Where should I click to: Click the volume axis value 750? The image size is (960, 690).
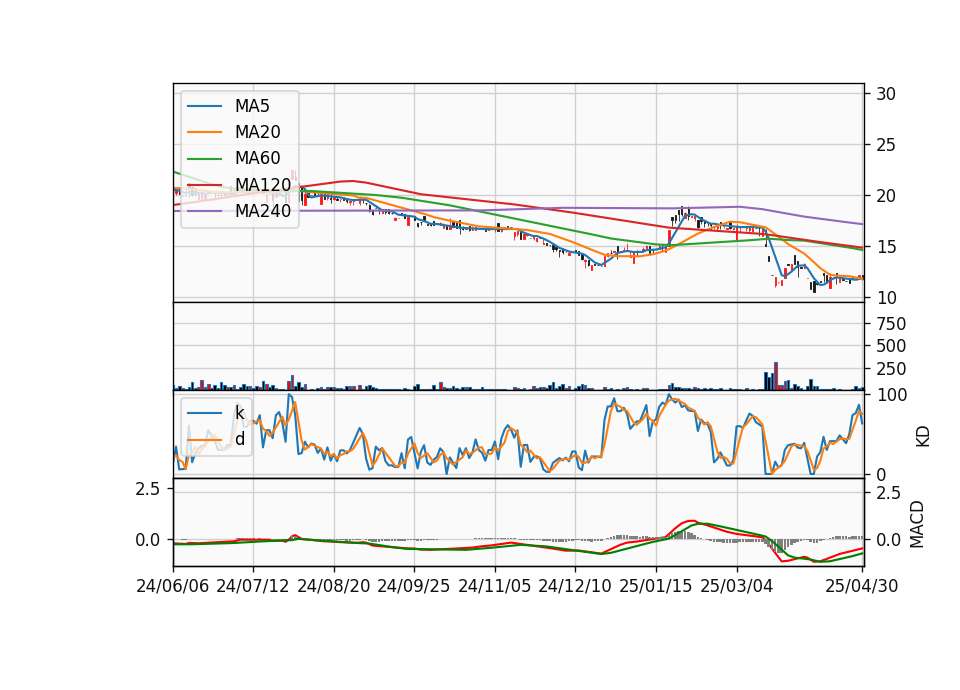tap(891, 324)
